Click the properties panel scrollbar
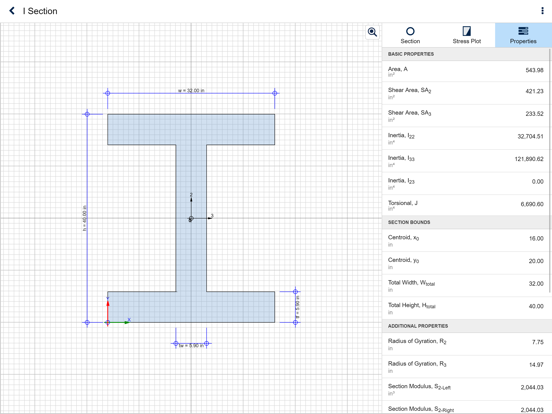 [550, 171]
